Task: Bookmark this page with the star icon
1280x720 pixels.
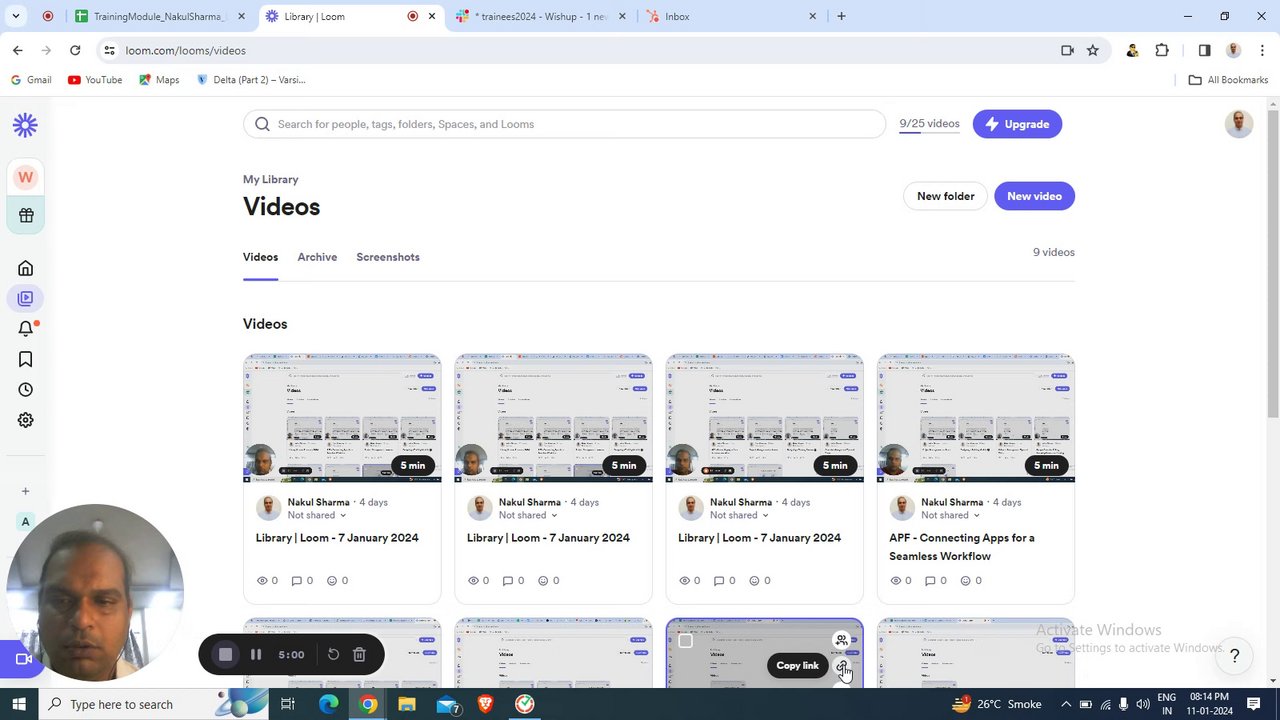Action: click(1093, 50)
